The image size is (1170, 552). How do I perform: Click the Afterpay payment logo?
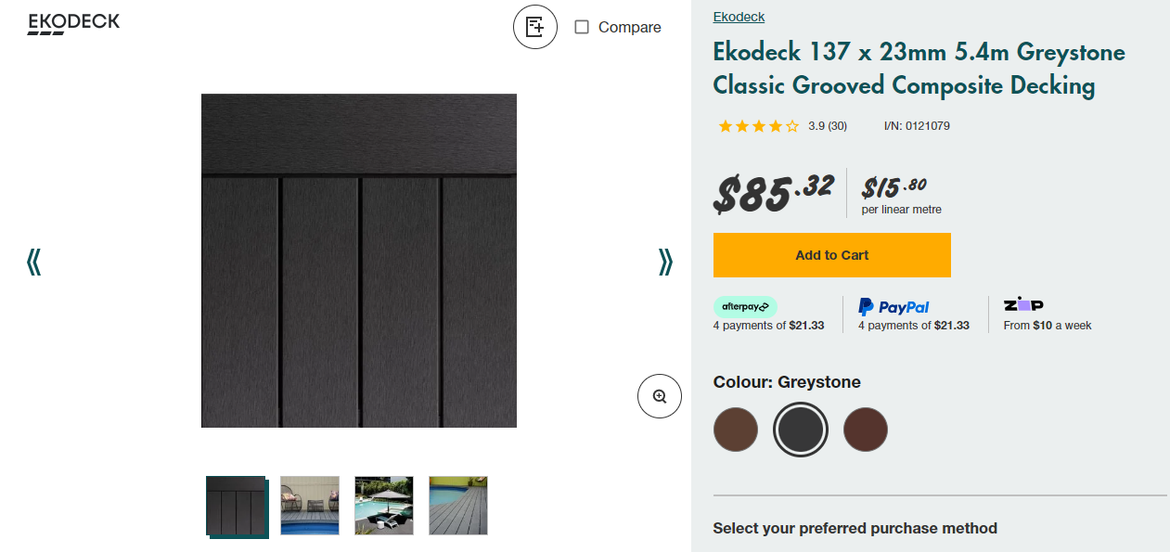pyautogui.click(x=744, y=307)
